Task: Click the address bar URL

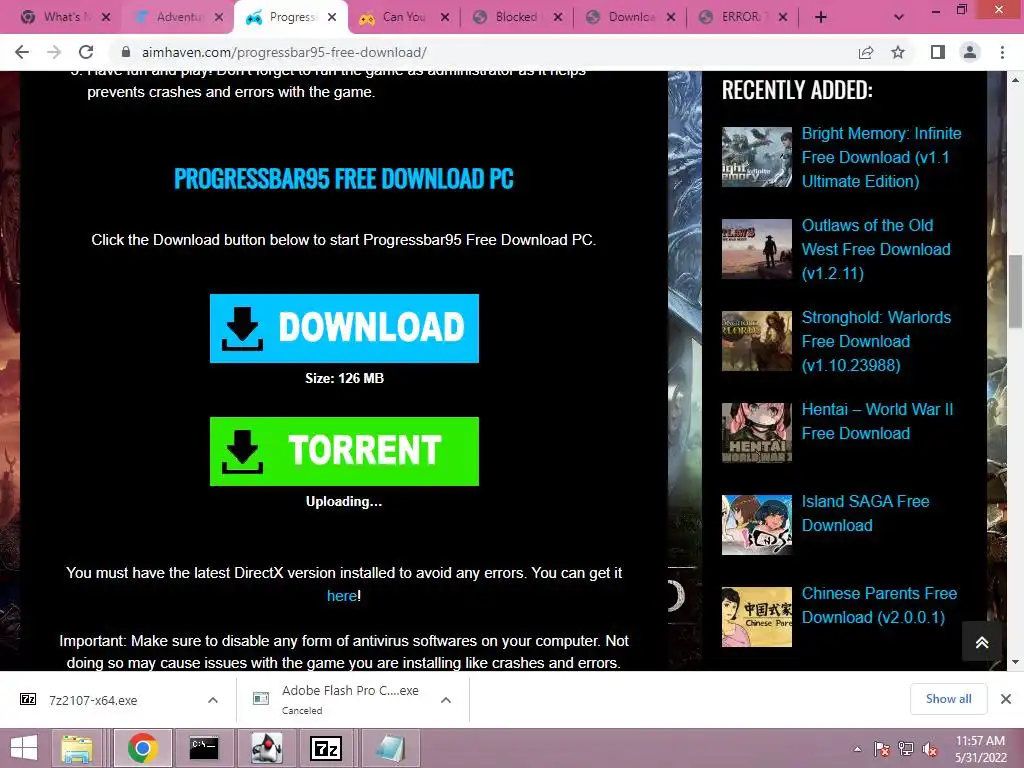Action: (284, 52)
